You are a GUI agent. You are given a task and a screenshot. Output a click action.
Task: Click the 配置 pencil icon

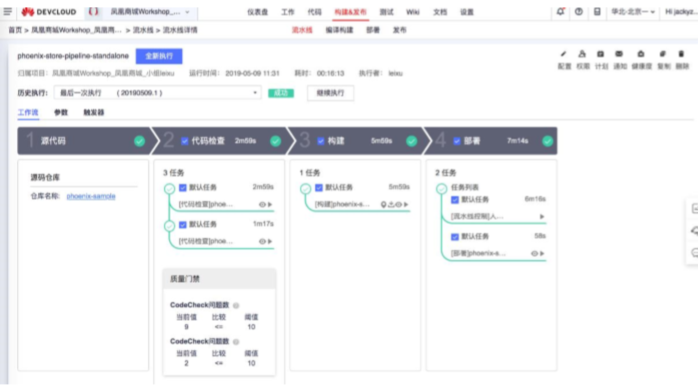[x=564, y=54]
